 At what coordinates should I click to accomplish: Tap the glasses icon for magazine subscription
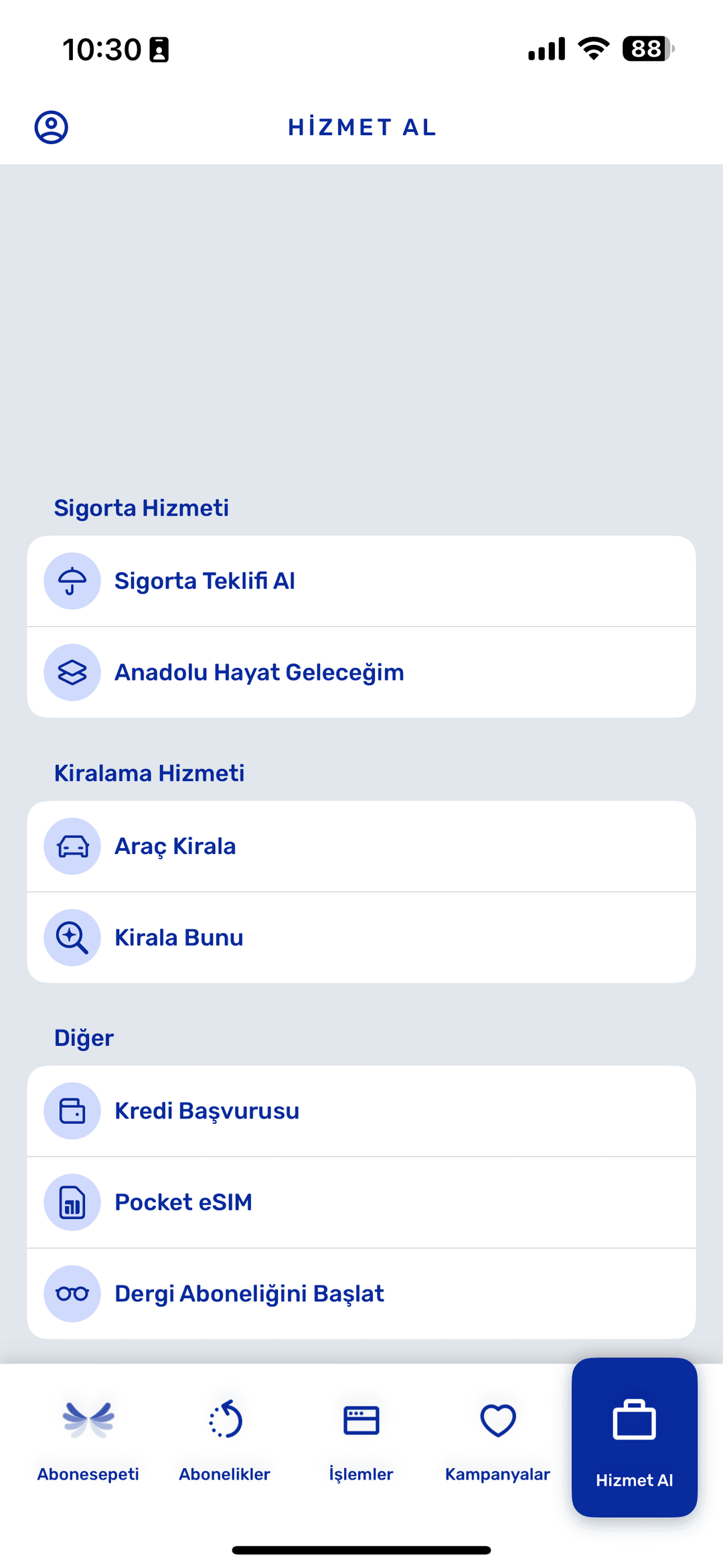tap(72, 1293)
